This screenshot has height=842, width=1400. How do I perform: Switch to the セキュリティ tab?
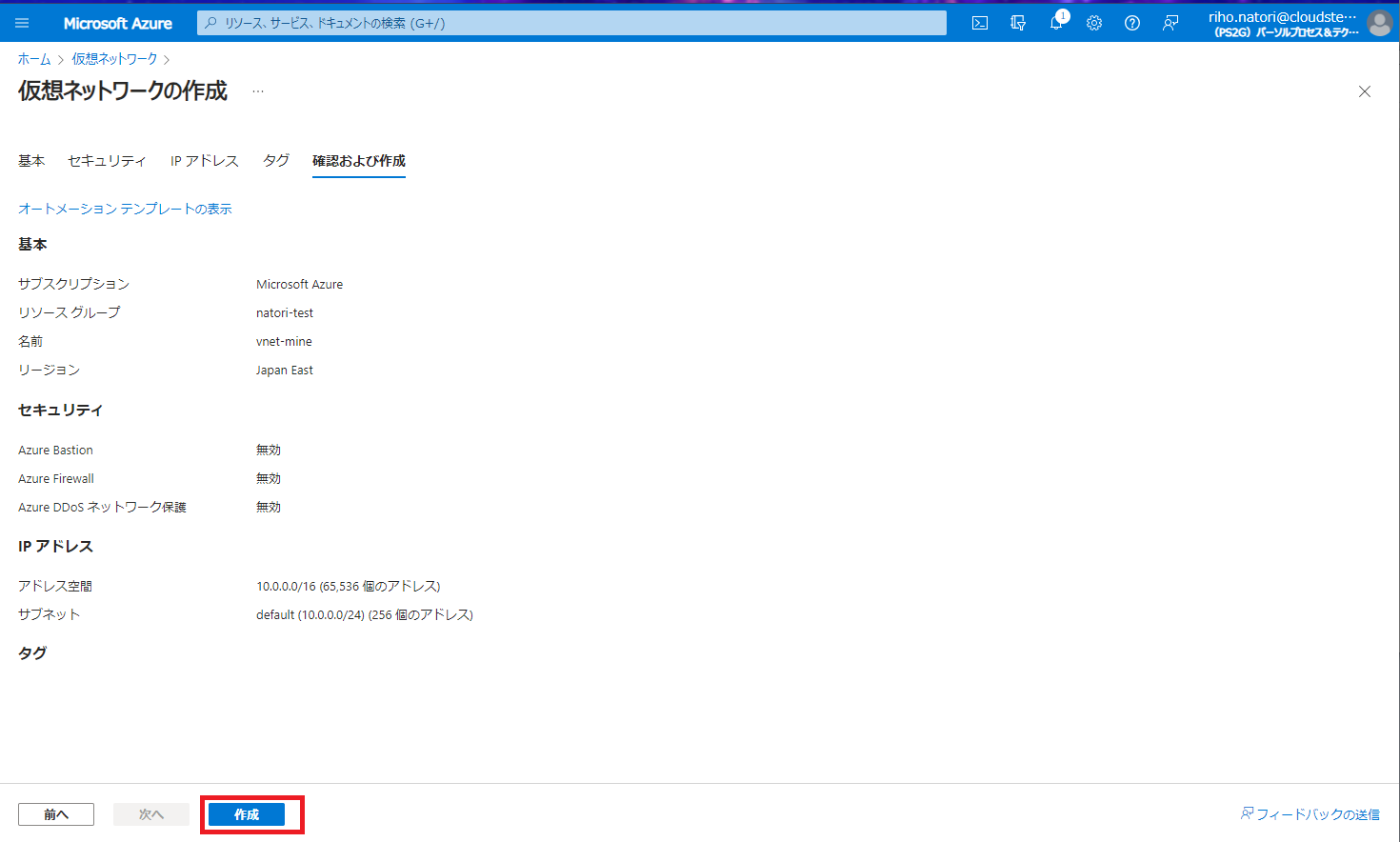pos(107,161)
